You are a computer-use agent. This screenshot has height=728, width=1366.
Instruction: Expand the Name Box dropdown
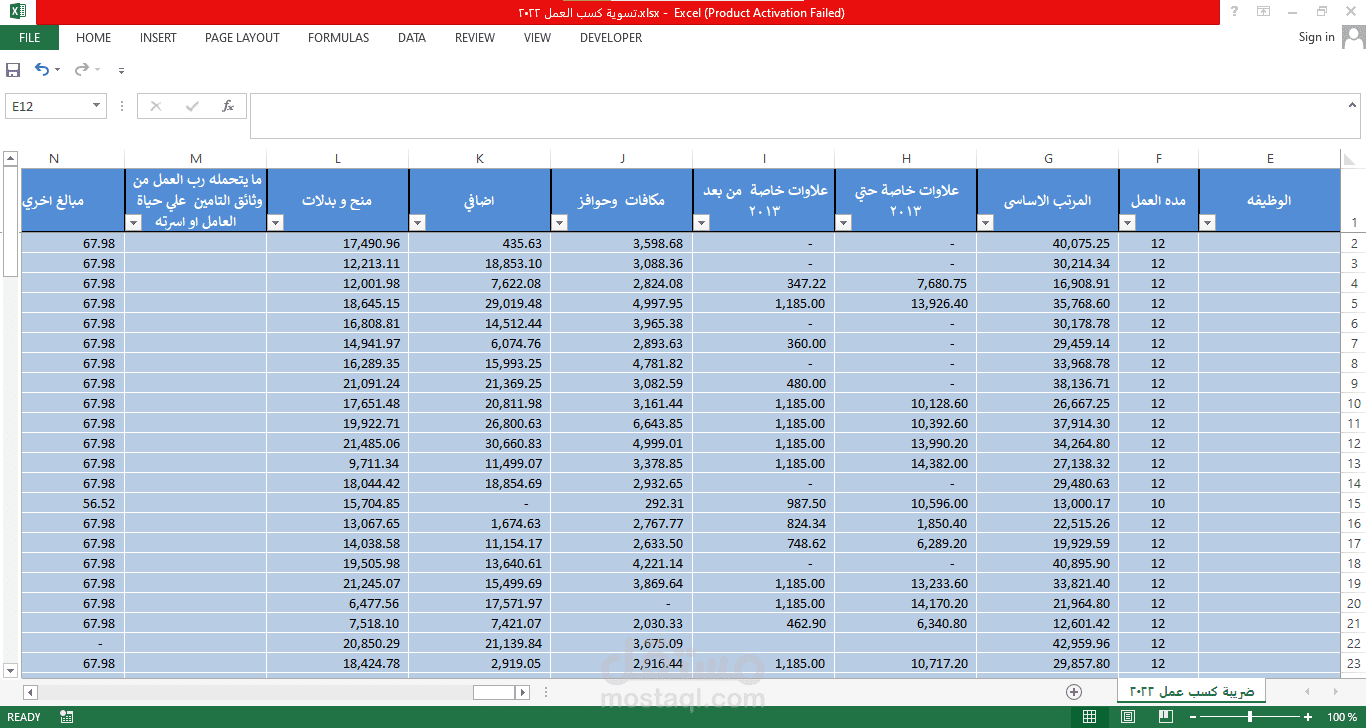[x=97, y=106]
